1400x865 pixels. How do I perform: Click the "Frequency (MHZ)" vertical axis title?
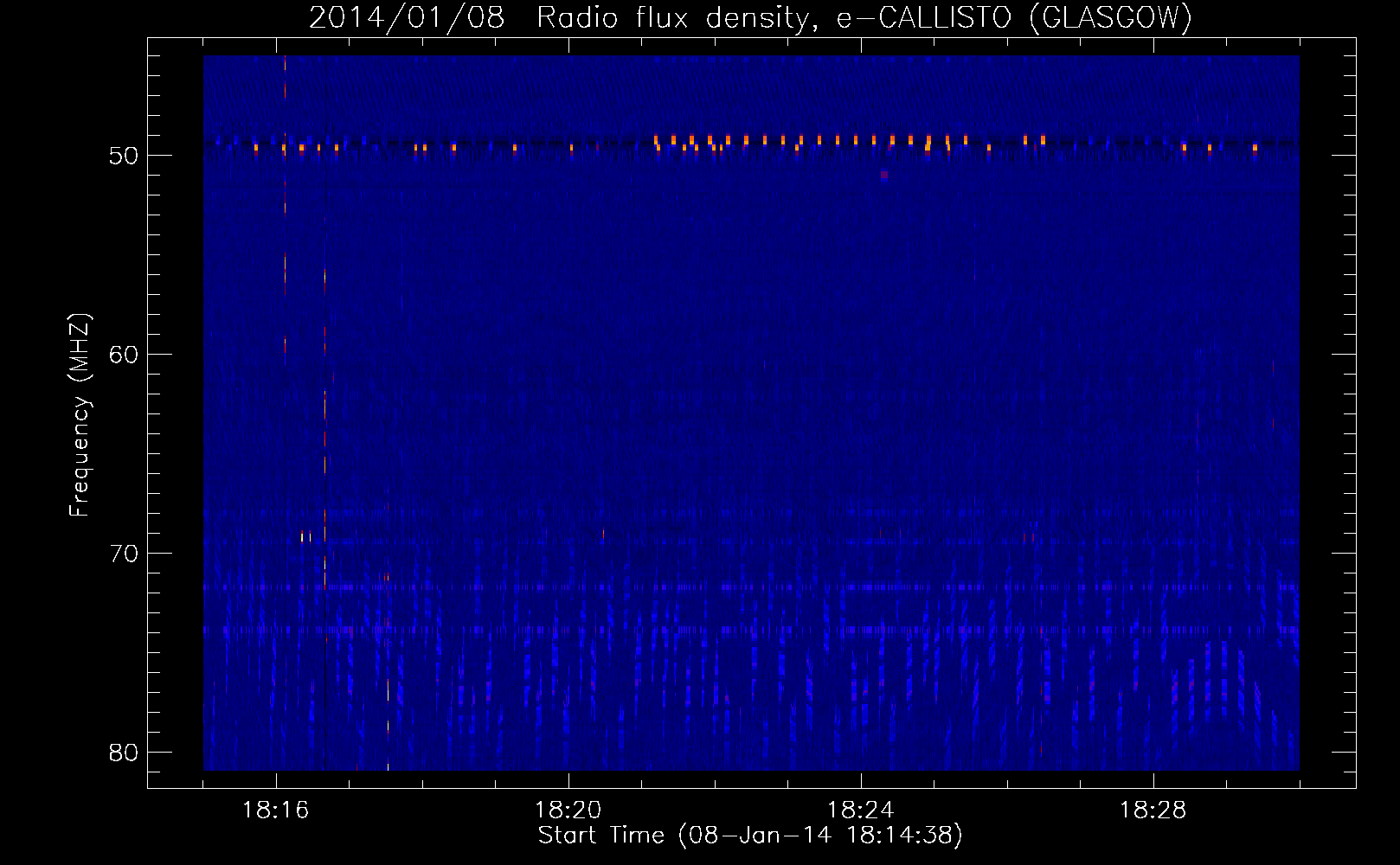(x=80, y=415)
